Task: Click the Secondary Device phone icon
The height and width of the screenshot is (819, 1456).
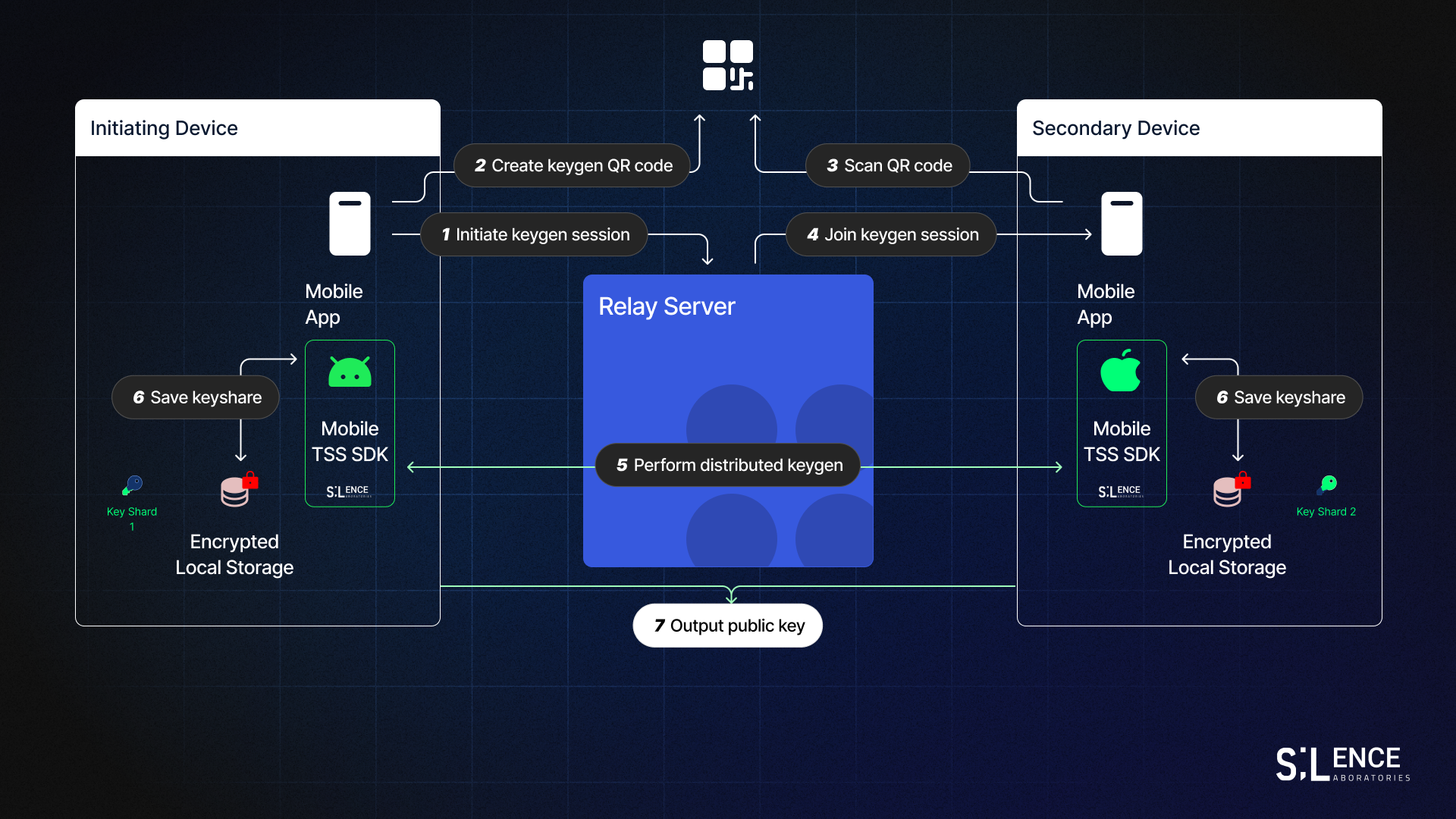Action: (1122, 224)
